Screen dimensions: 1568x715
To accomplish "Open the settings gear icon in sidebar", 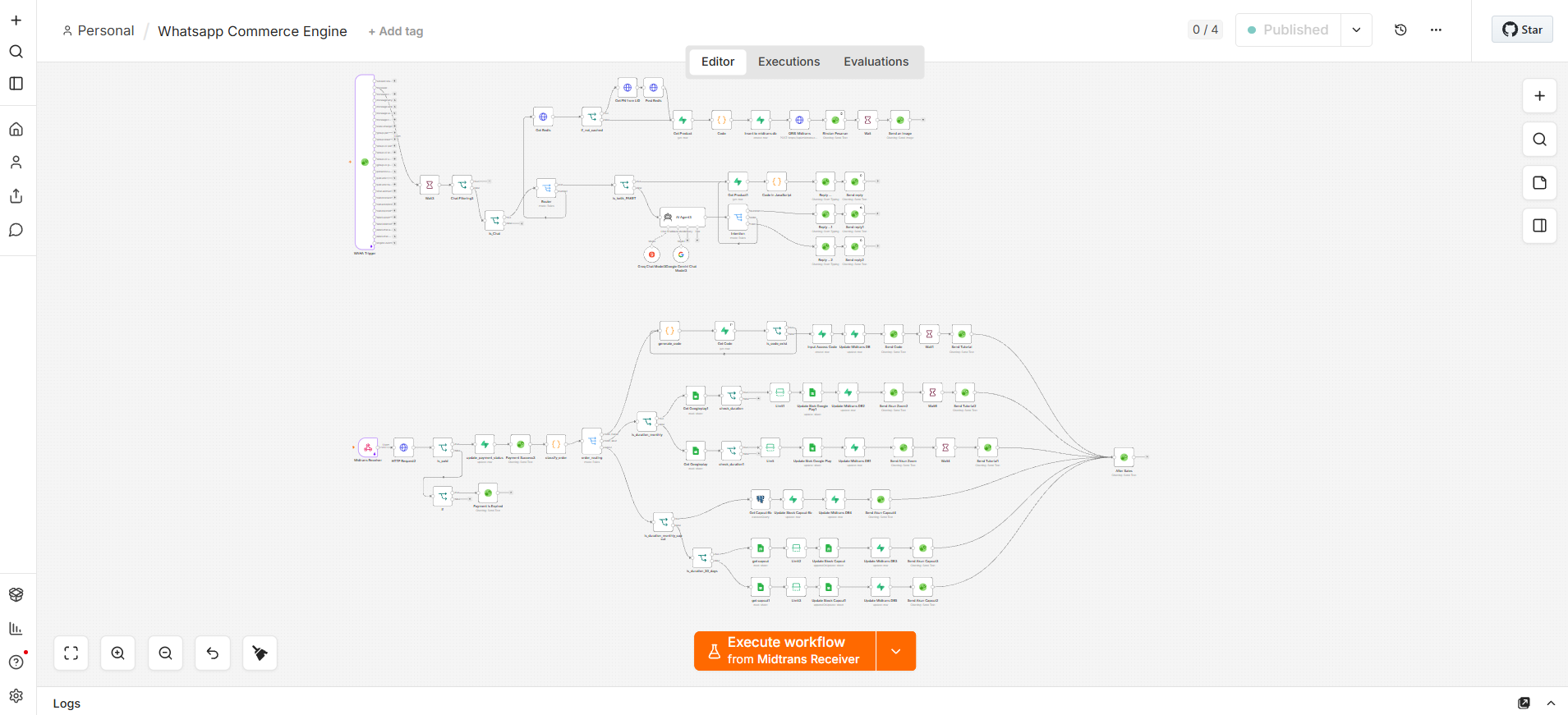I will click(x=16, y=695).
